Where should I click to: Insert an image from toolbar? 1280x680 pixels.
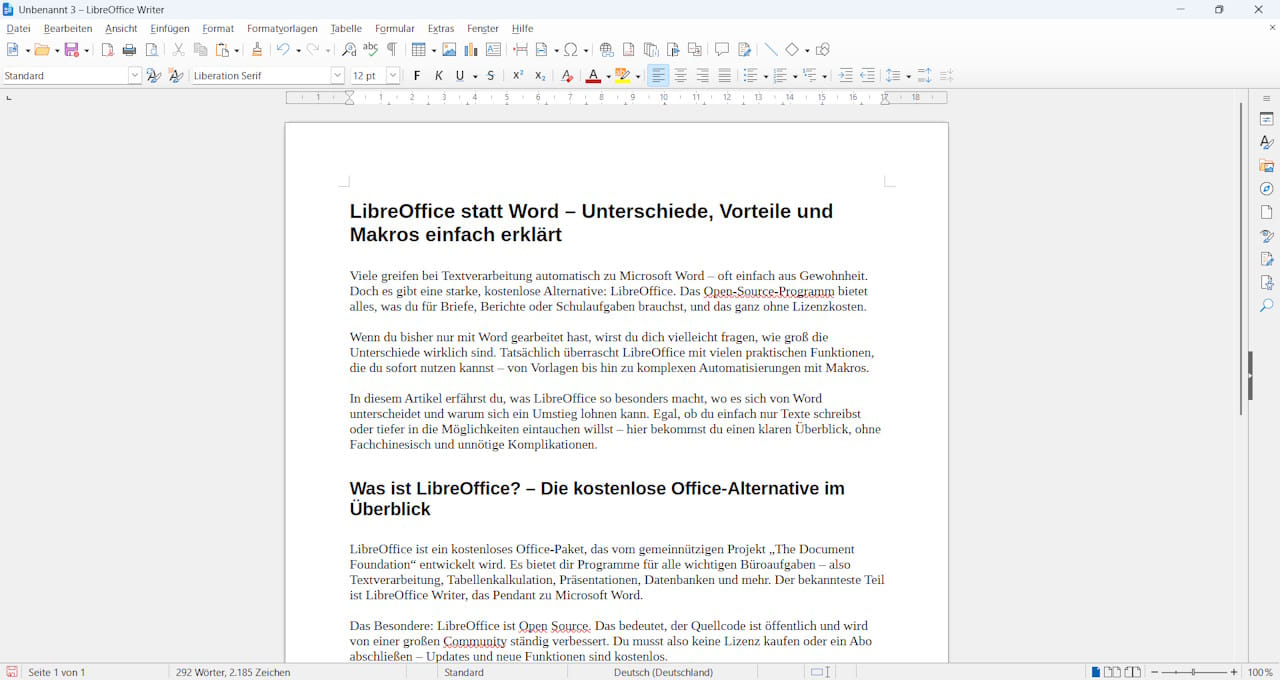point(449,50)
